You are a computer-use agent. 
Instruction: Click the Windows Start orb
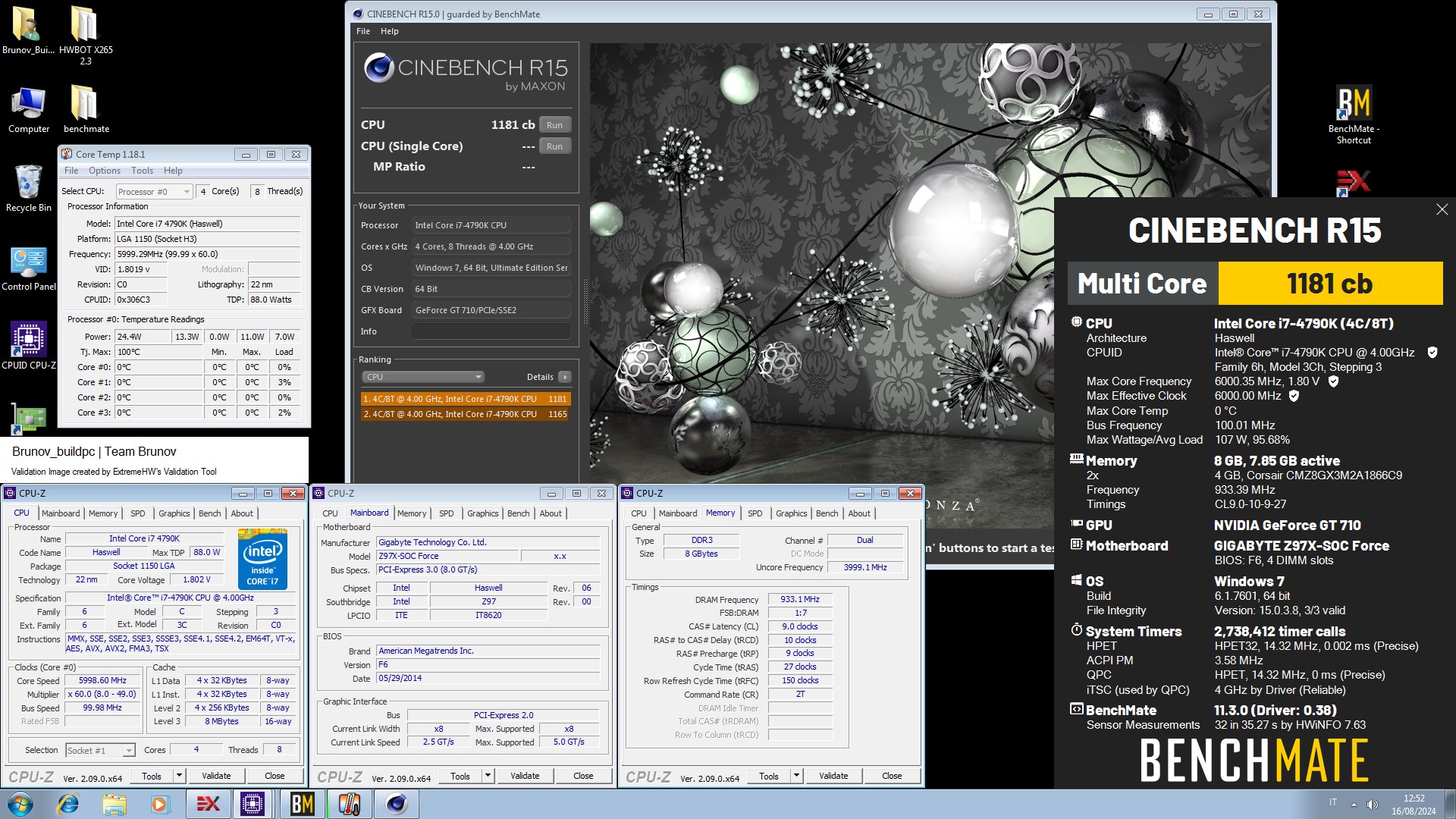(20, 804)
